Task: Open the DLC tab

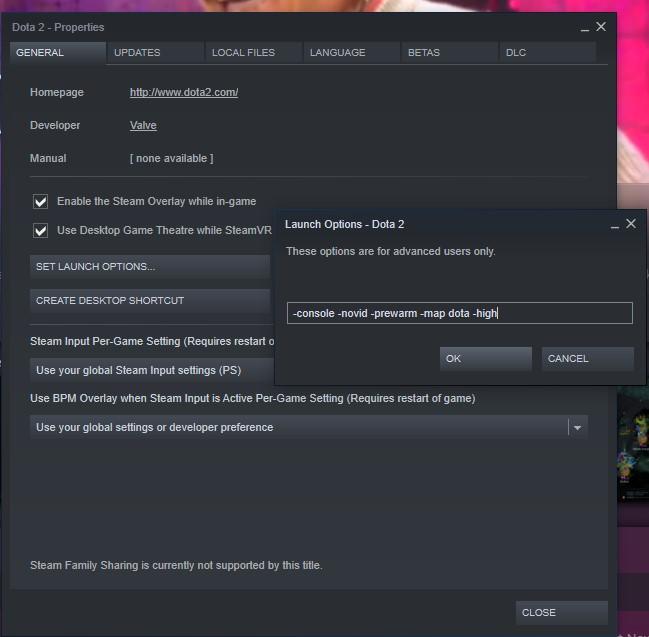Action: click(548, 53)
